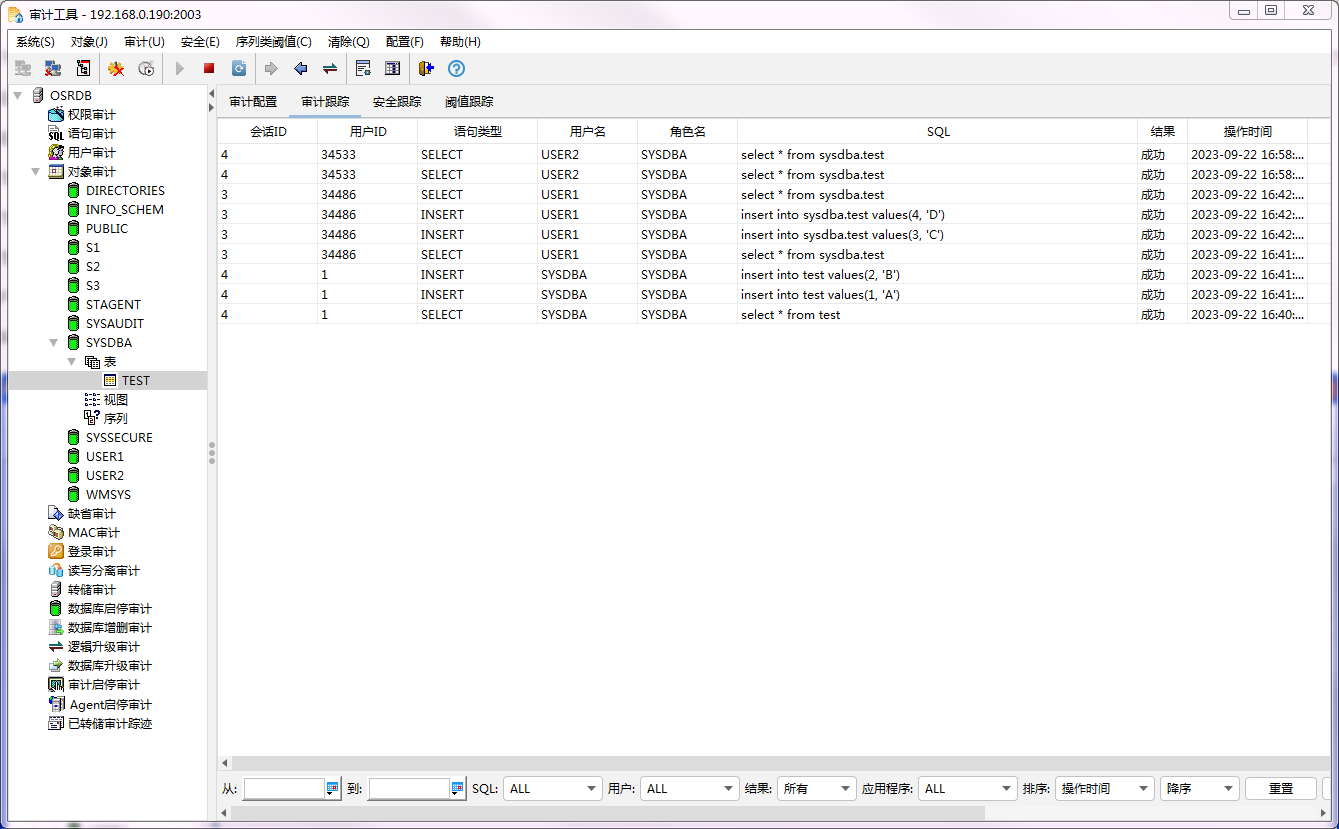This screenshot has width=1339, height=829.
Task: Collapse the 对象审计 tree node
Action: tap(36, 171)
